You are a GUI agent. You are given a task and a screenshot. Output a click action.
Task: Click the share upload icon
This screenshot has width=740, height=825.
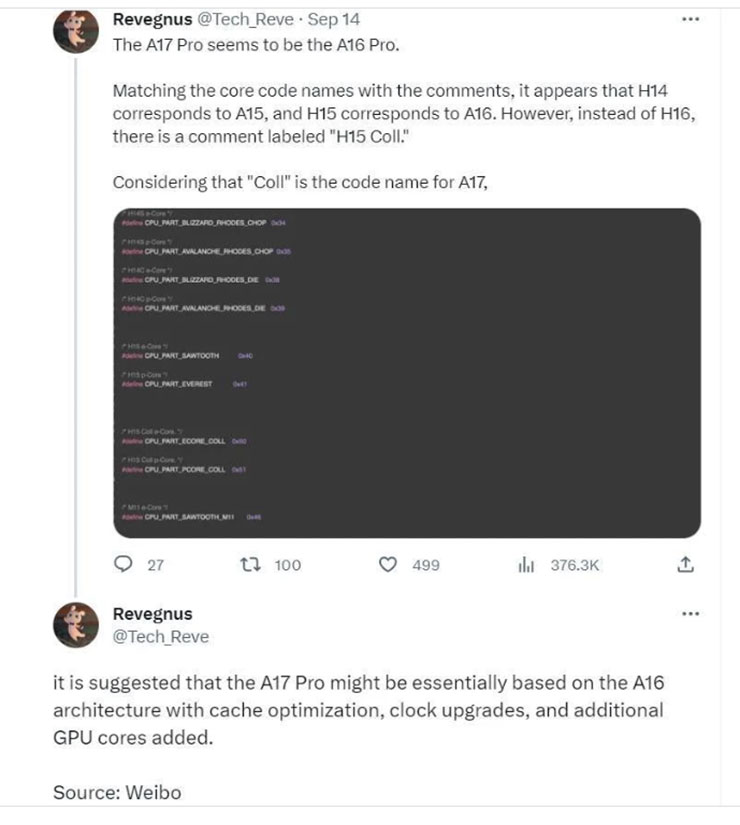[685, 565]
